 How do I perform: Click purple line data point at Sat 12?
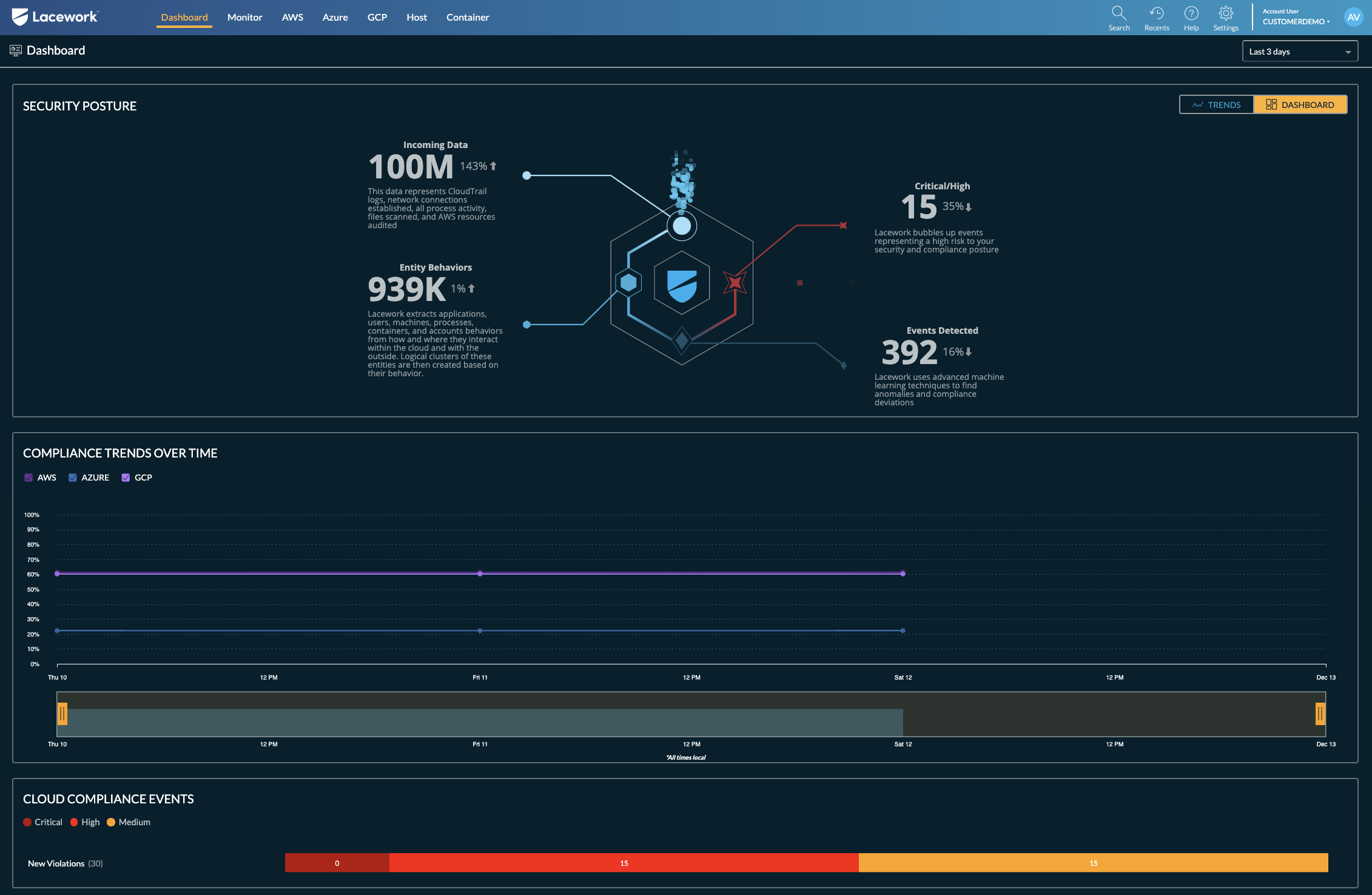coord(903,573)
